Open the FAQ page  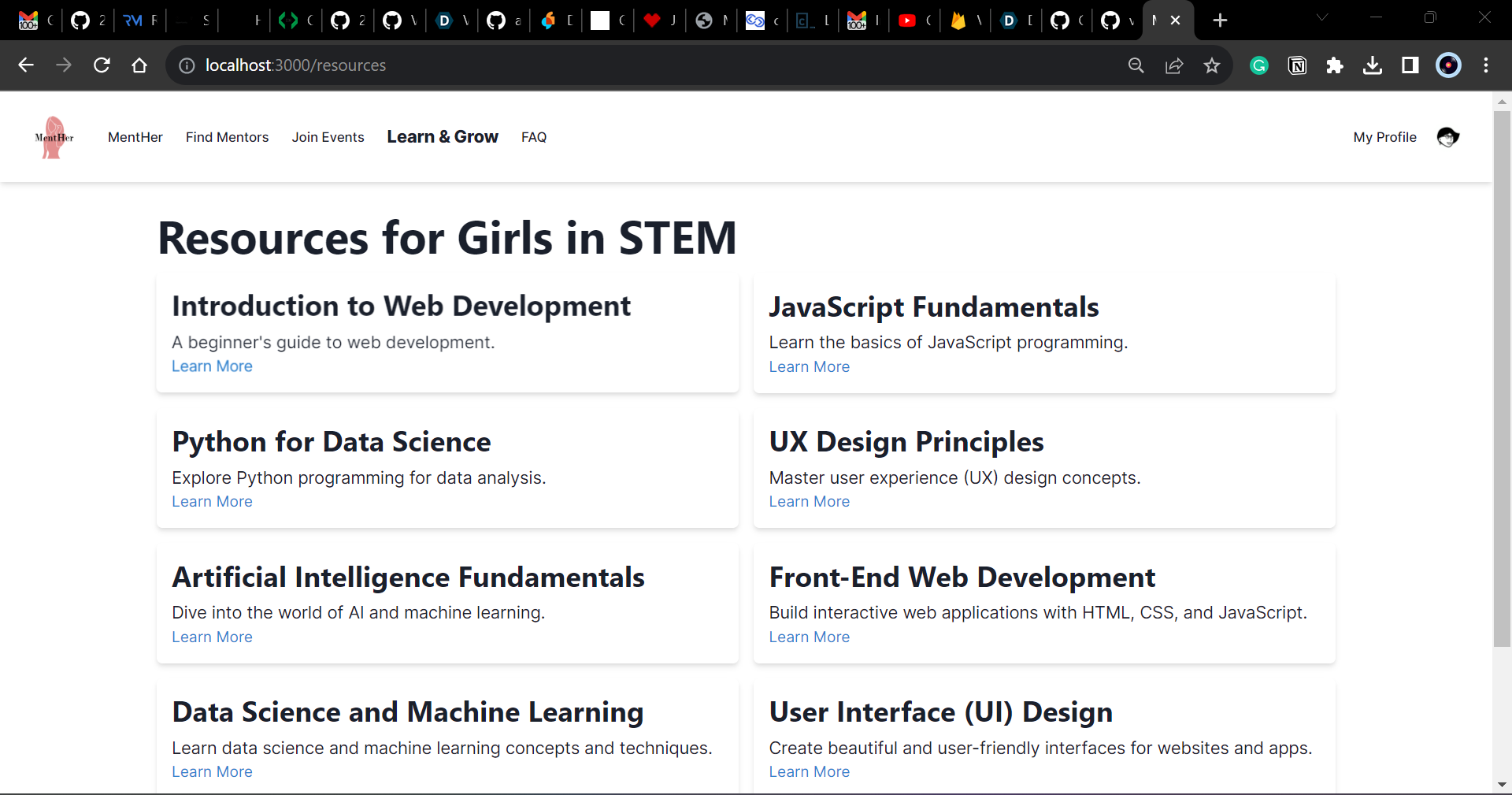coord(534,137)
